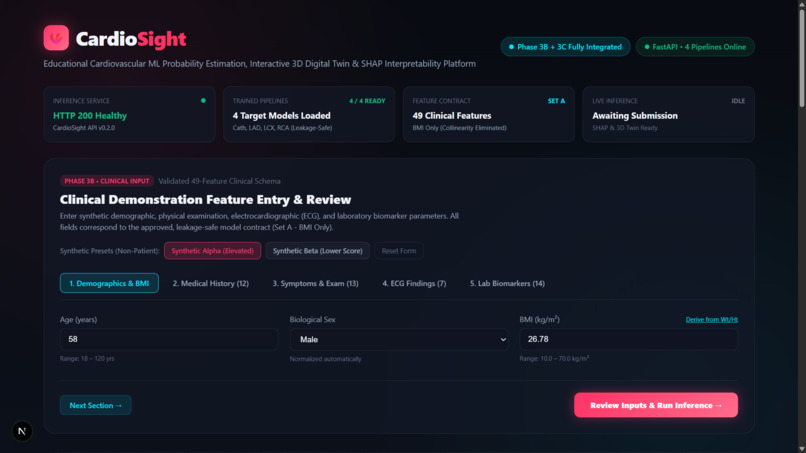Click the Awaiting Submission status text
Screen dimensions: 806x453
(x=635, y=116)
